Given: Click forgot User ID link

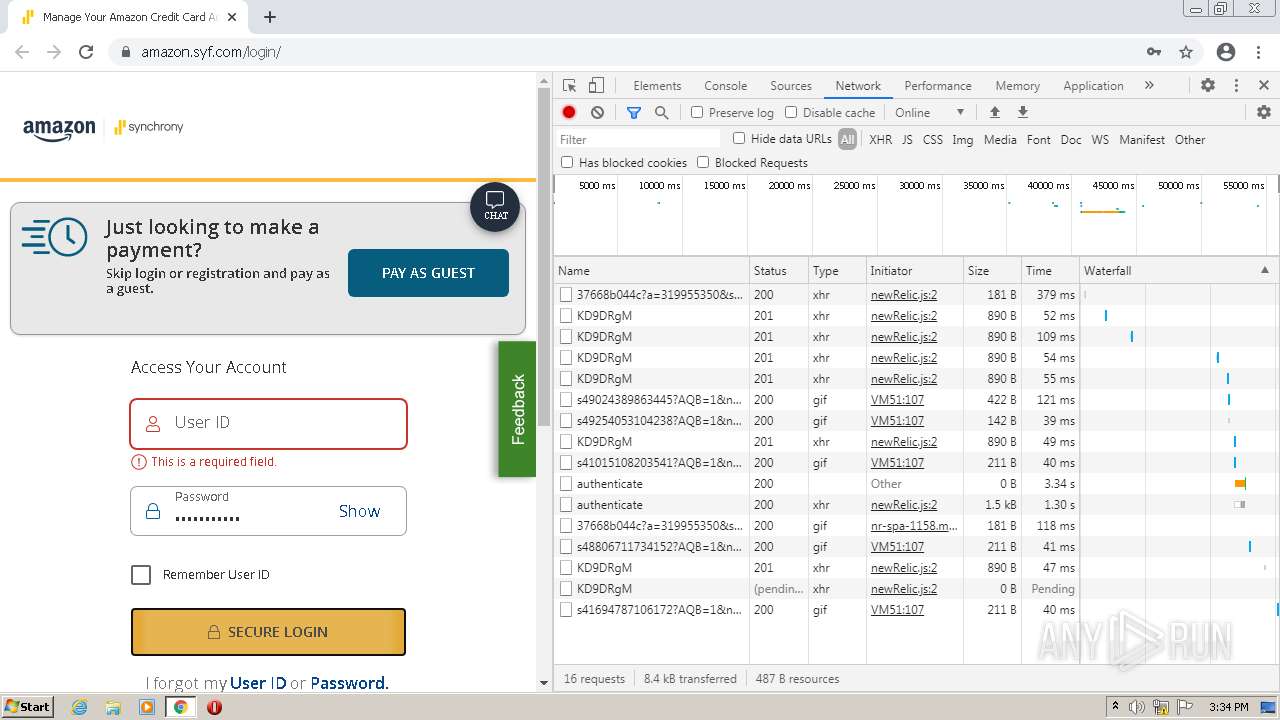Looking at the screenshot, I should coord(258,683).
